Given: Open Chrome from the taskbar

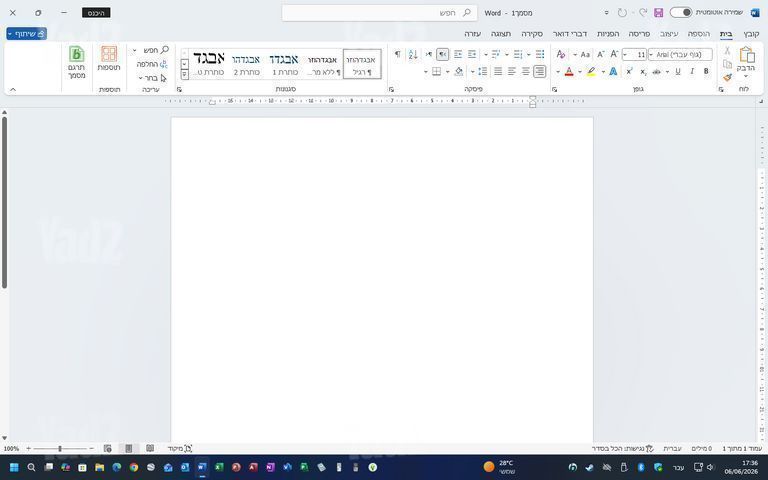Looking at the screenshot, I should 134,467.
